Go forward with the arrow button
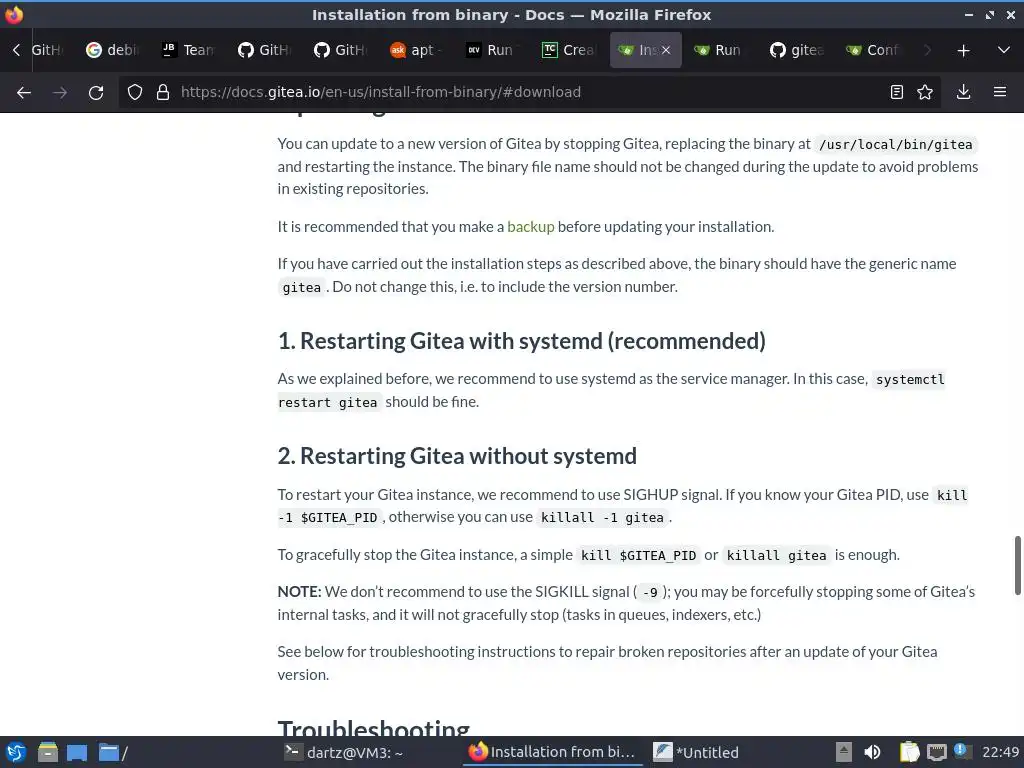 pyautogui.click(x=60, y=92)
